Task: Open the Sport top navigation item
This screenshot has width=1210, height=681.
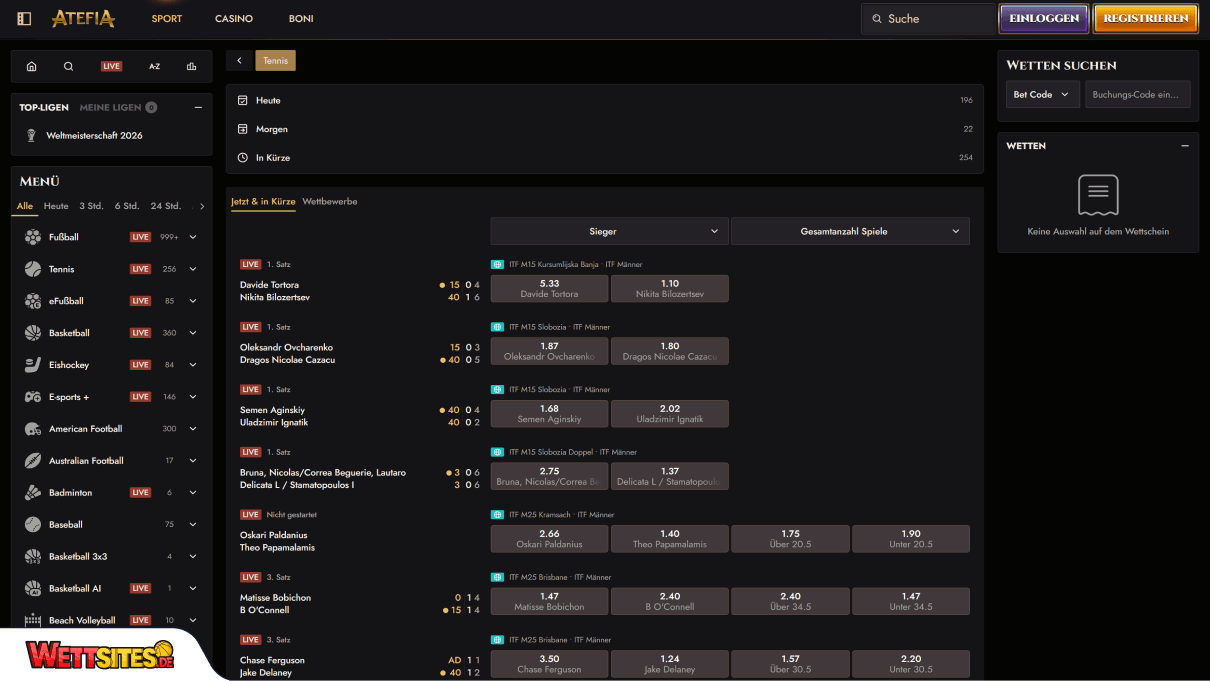Action: pos(167,19)
